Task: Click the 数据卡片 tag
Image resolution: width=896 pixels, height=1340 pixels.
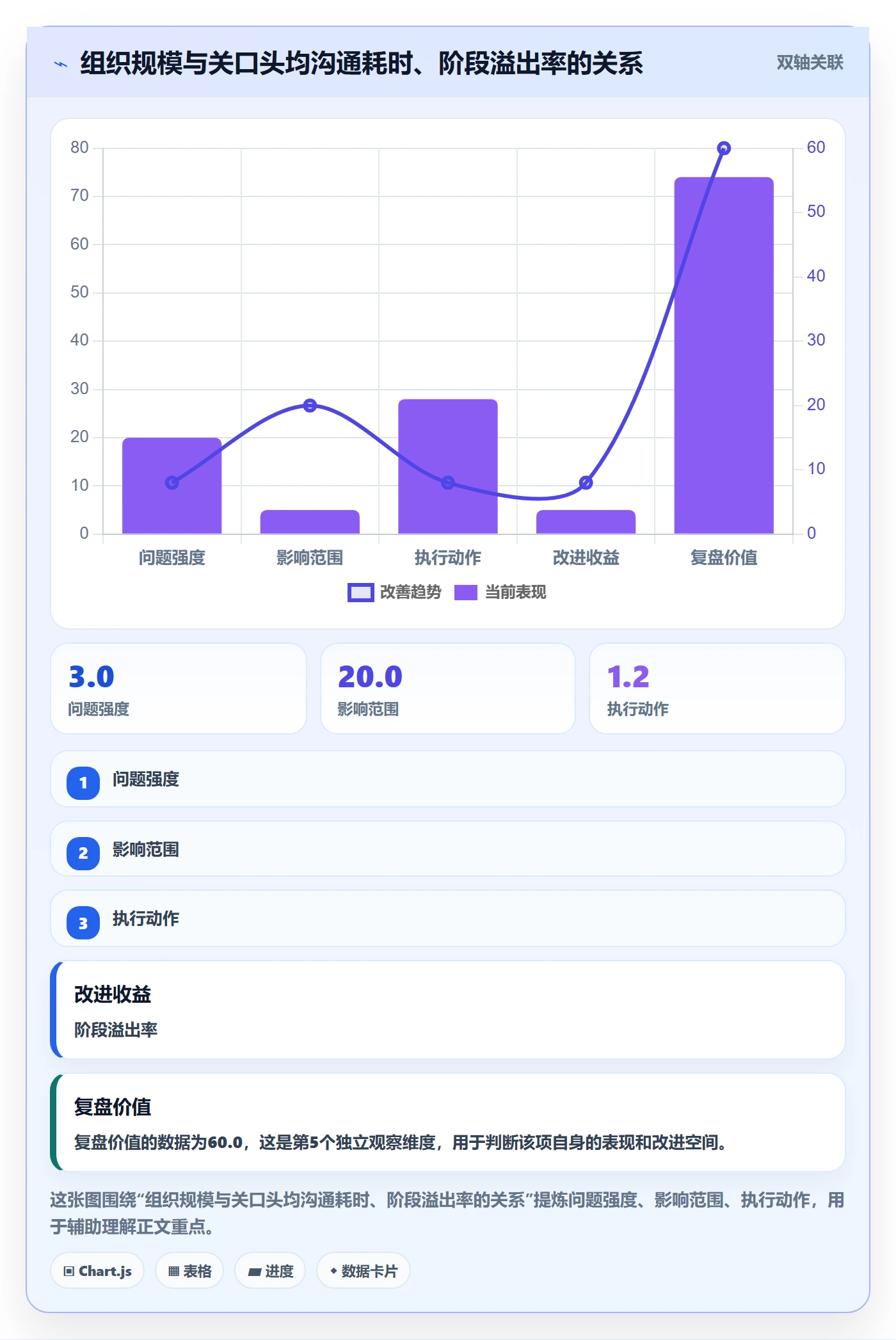Action: click(363, 1271)
